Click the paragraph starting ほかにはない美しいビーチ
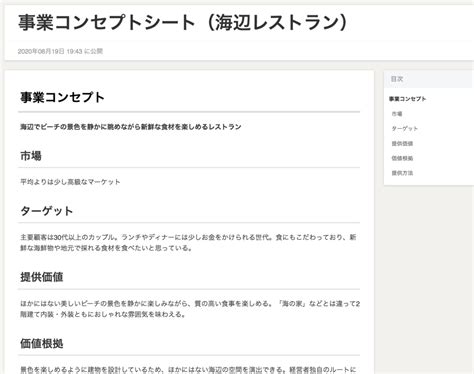This screenshot has height=374, width=474. pyautogui.click(x=190, y=309)
